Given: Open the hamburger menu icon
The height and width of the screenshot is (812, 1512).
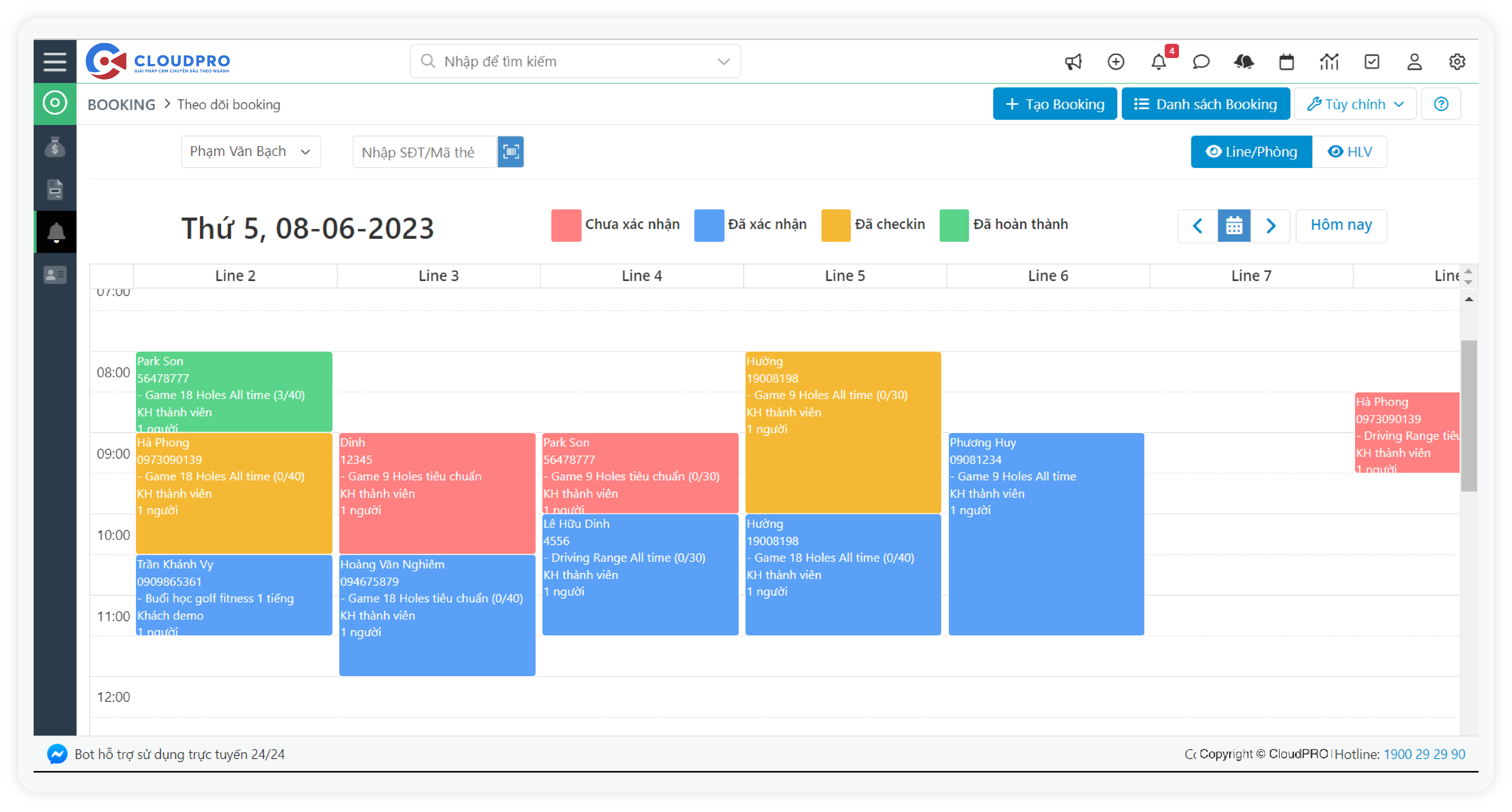Looking at the screenshot, I should click(55, 61).
